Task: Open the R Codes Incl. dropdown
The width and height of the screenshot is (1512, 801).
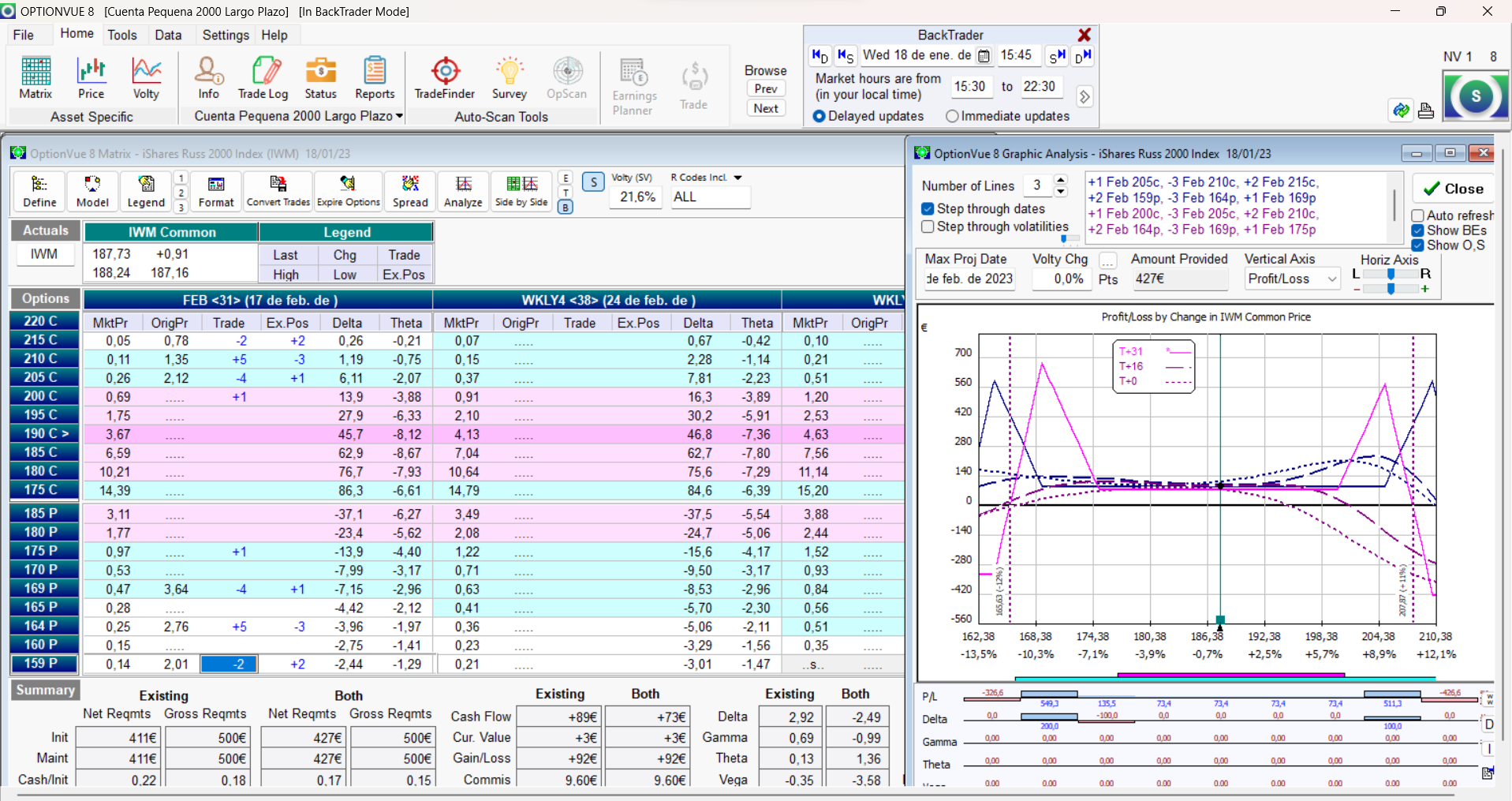Action: coord(737,178)
